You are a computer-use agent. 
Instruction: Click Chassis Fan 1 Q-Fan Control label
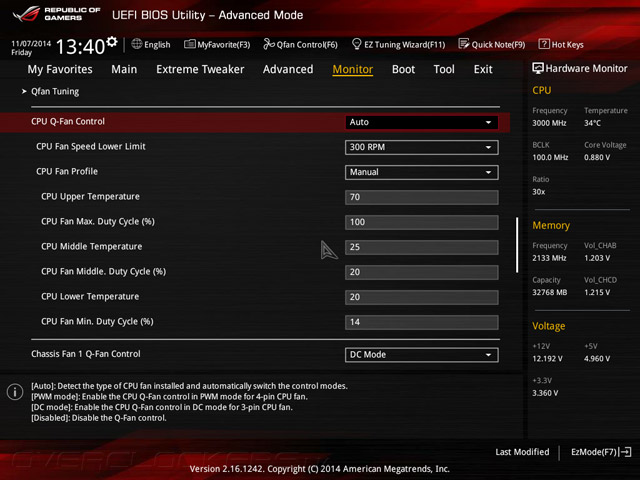(x=86, y=354)
